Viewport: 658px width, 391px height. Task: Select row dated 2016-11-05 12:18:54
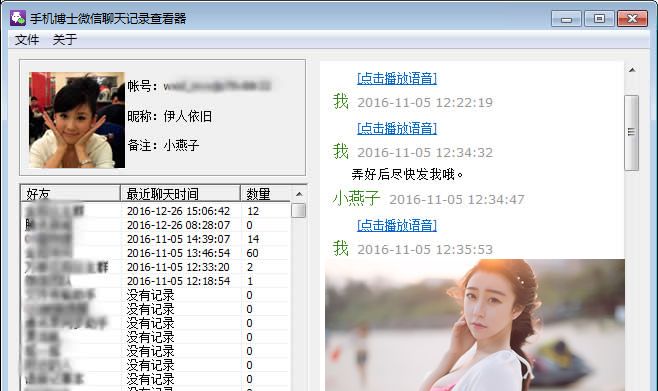point(155,281)
